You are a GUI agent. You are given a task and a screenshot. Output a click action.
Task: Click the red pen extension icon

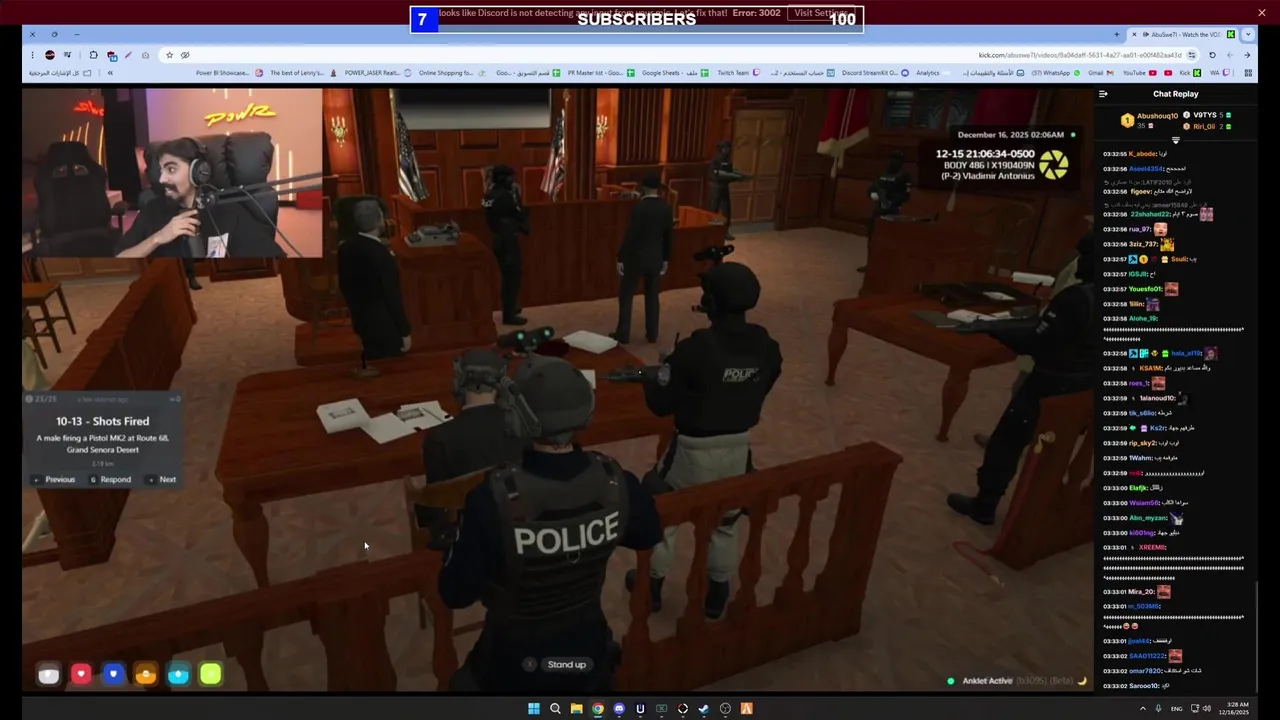coord(128,55)
